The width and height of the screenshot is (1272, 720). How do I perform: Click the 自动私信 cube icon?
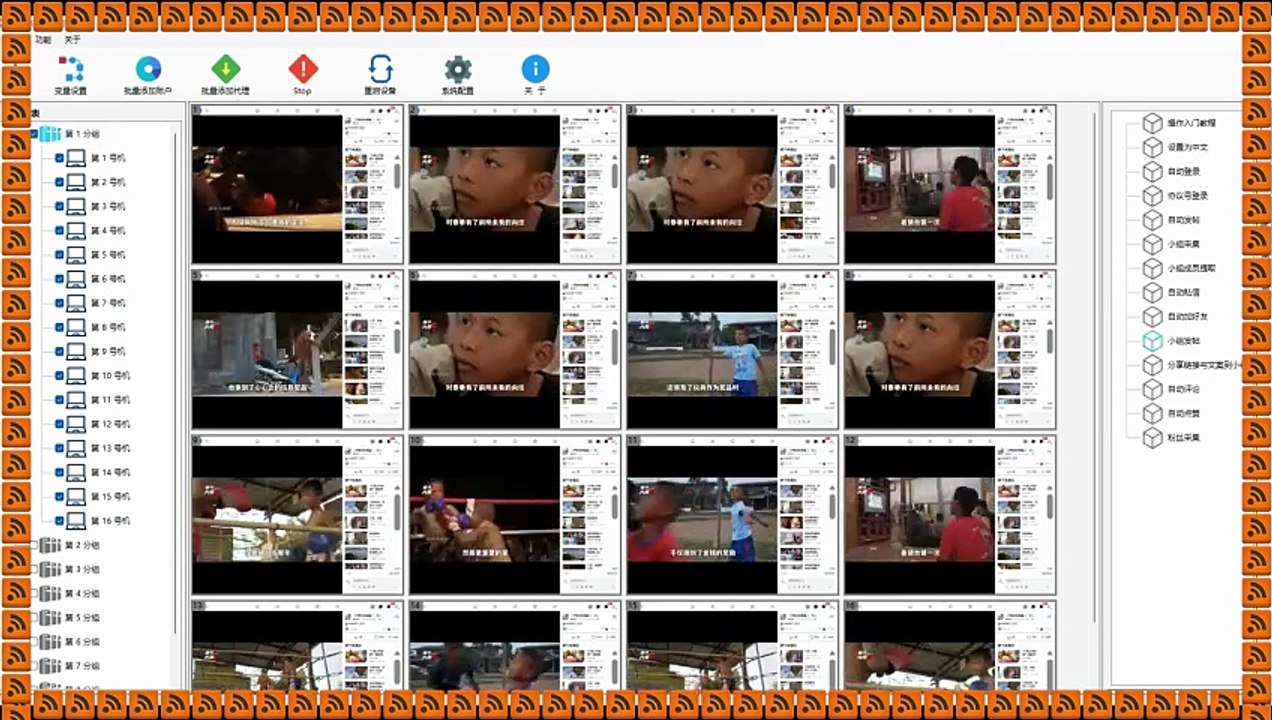pyautogui.click(x=1153, y=292)
